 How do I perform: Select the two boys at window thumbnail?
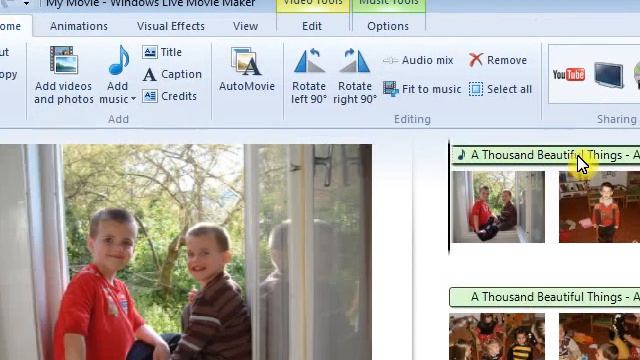[x=498, y=207]
